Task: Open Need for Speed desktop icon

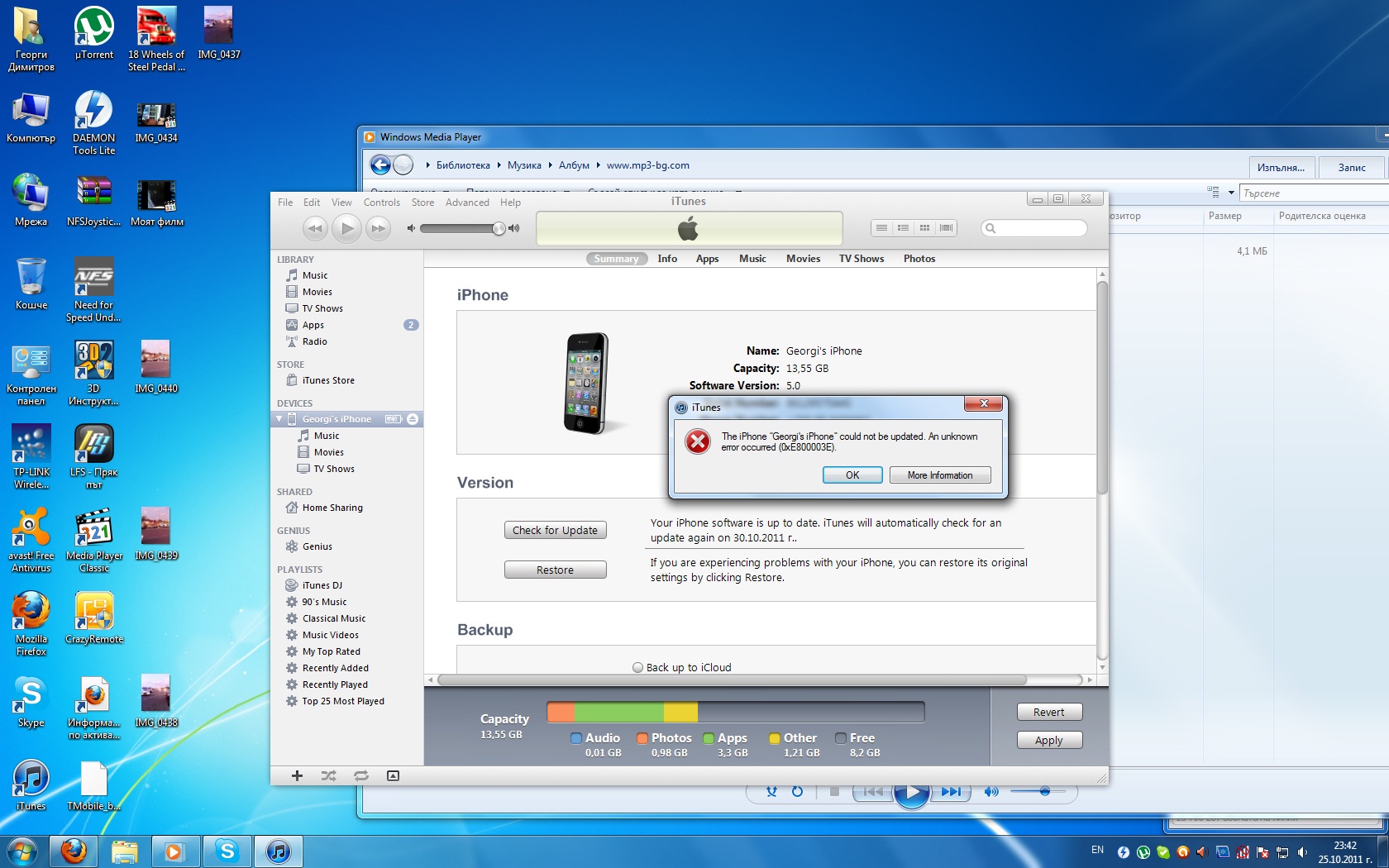Action: click(94, 289)
